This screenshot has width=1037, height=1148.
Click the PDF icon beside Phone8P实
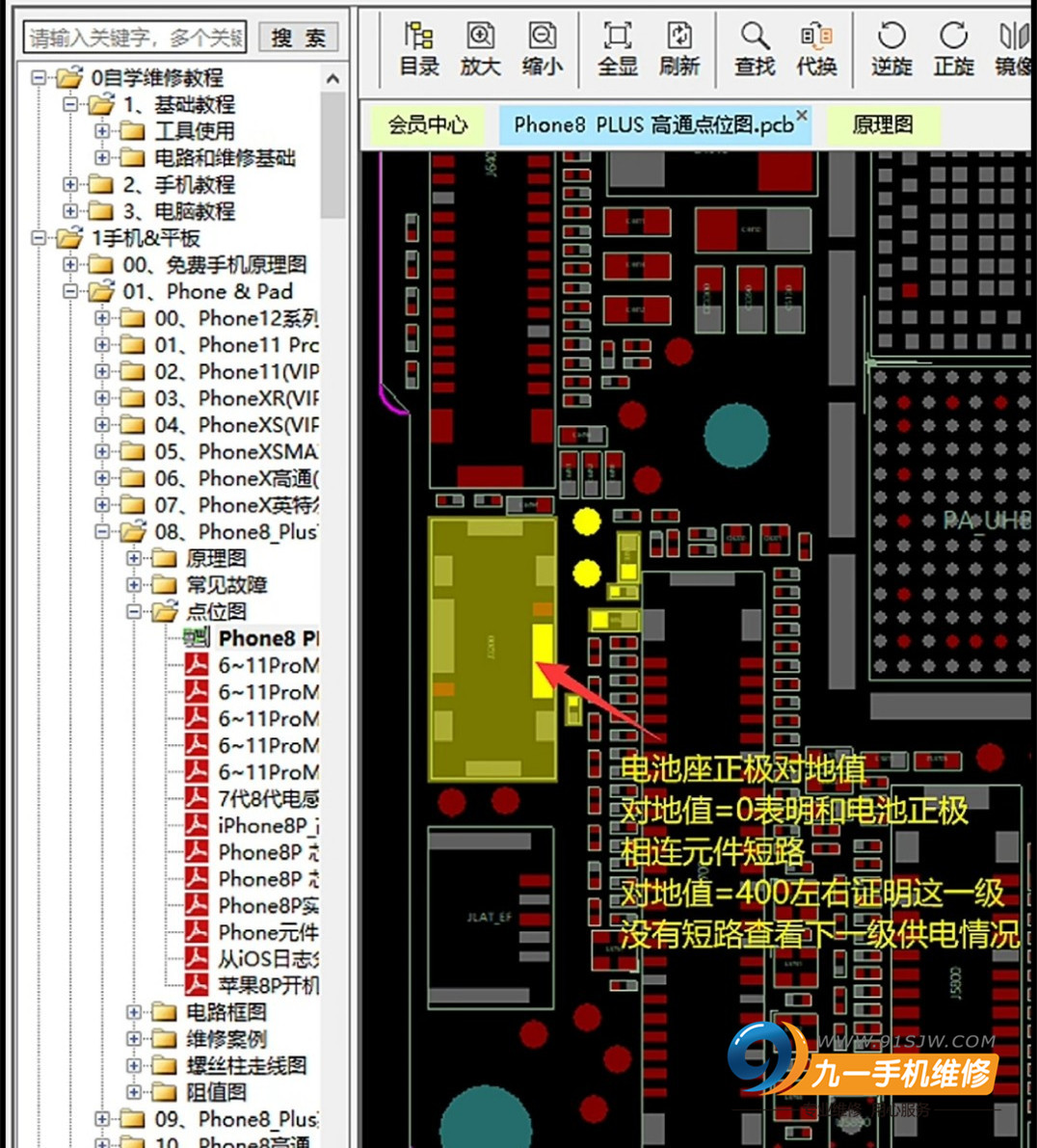pyautogui.click(x=197, y=905)
